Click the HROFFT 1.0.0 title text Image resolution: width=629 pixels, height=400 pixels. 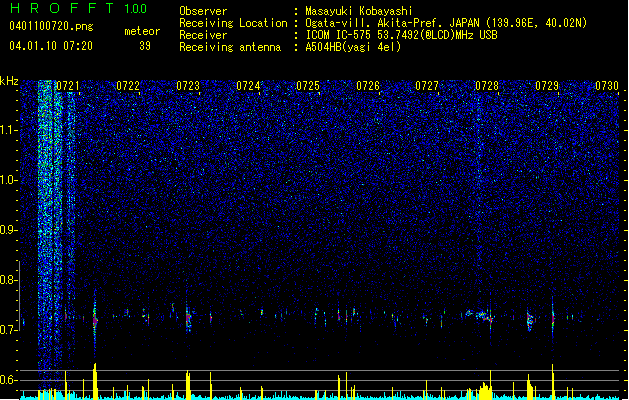coord(79,8)
